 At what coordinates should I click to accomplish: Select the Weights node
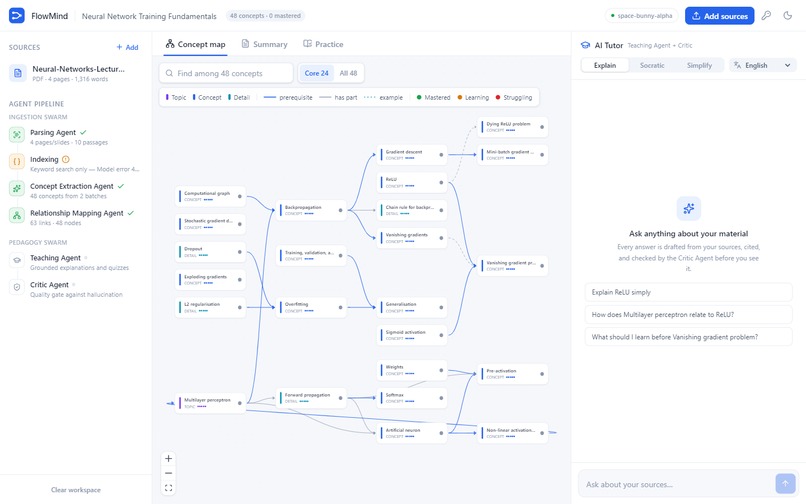tap(412, 370)
